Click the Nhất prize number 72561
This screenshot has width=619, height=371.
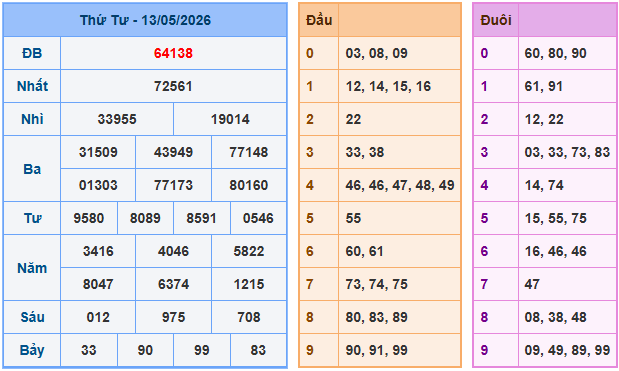[x=173, y=86]
